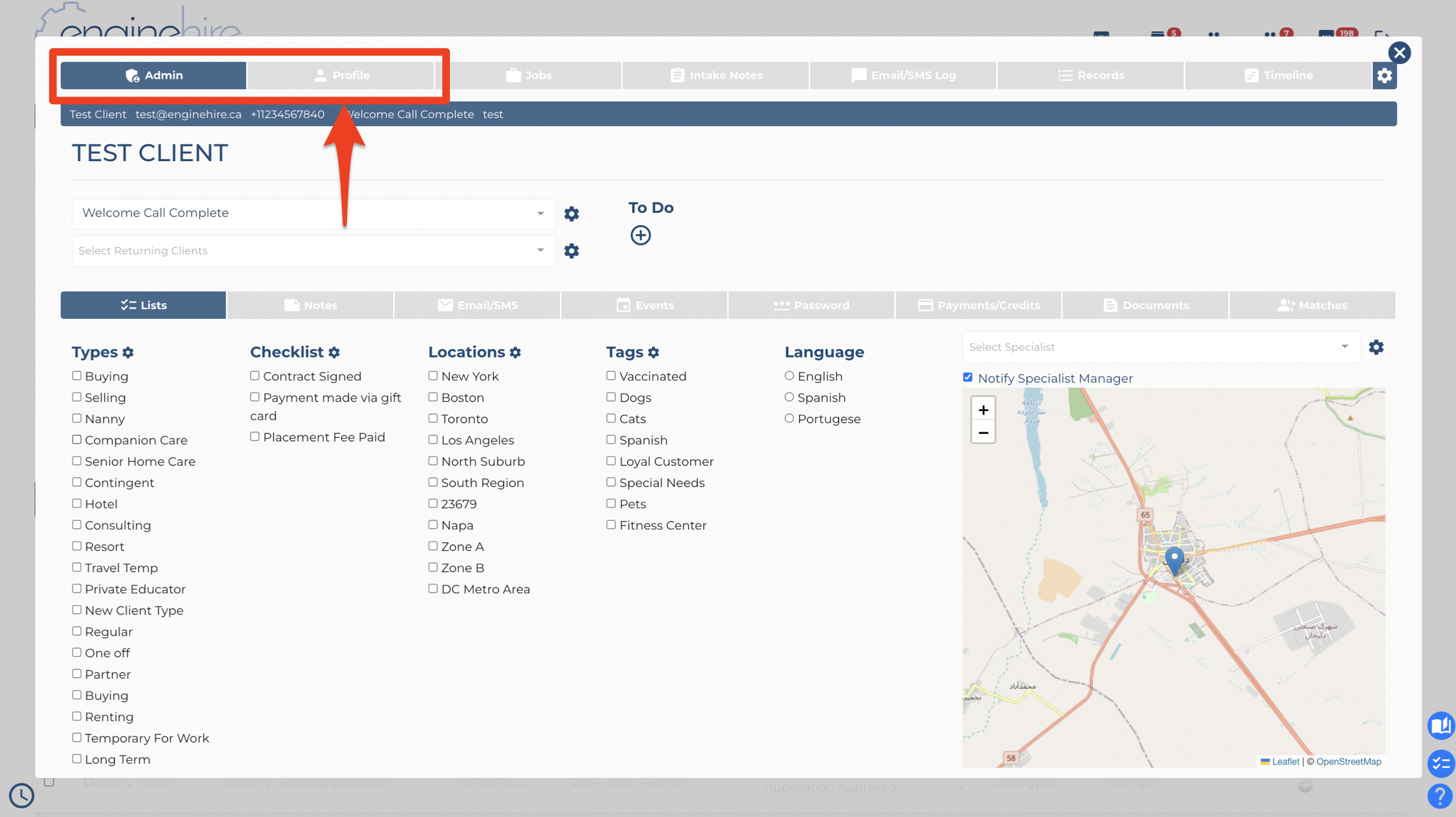
Task: Add a new To Do item
Action: click(x=640, y=235)
